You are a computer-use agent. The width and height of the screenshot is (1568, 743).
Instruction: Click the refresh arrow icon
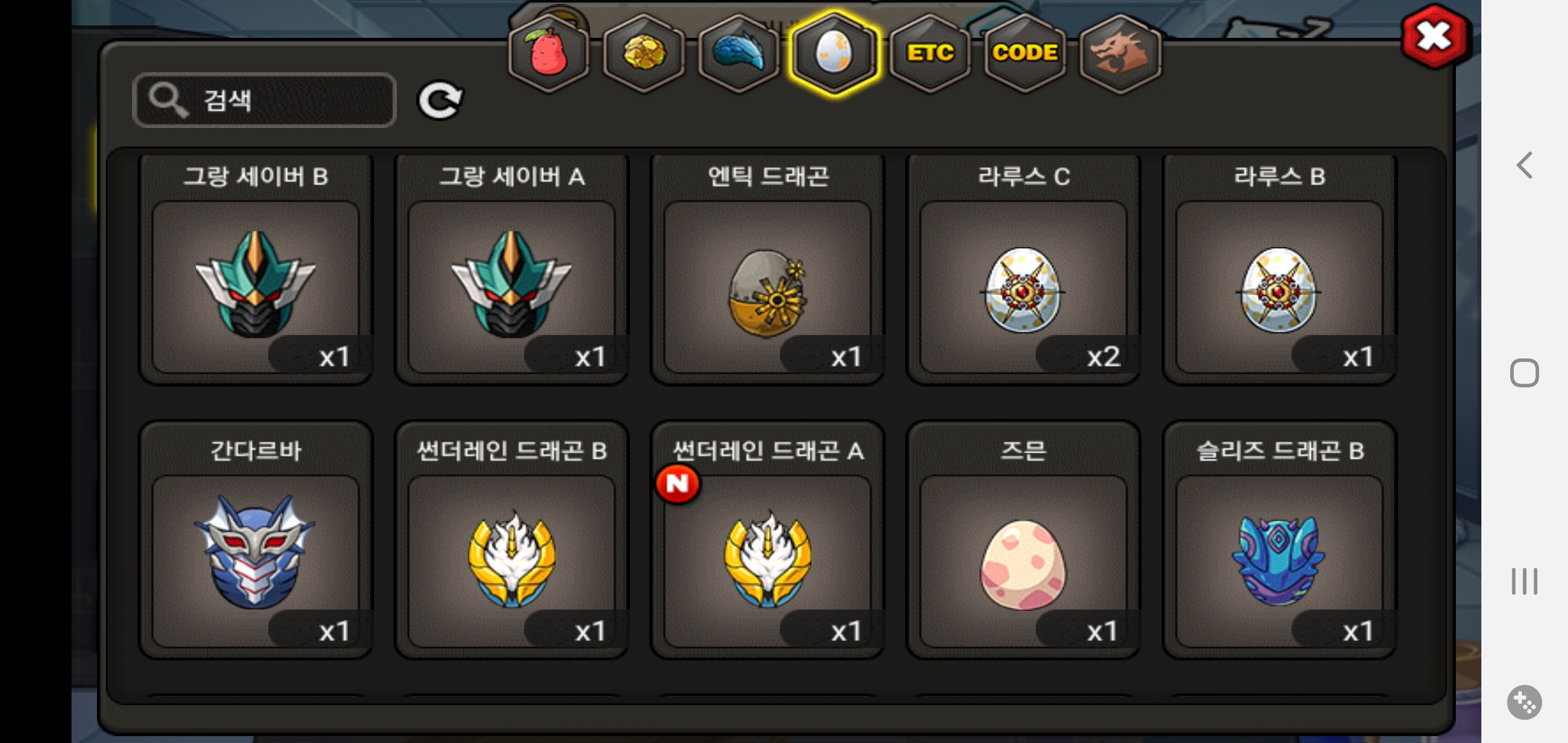440,101
